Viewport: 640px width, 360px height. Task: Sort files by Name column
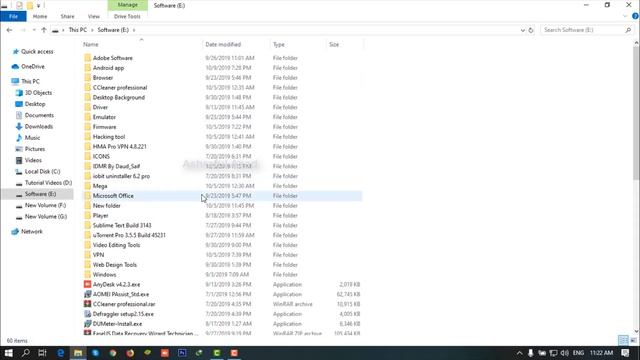click(x=91, y=44)
